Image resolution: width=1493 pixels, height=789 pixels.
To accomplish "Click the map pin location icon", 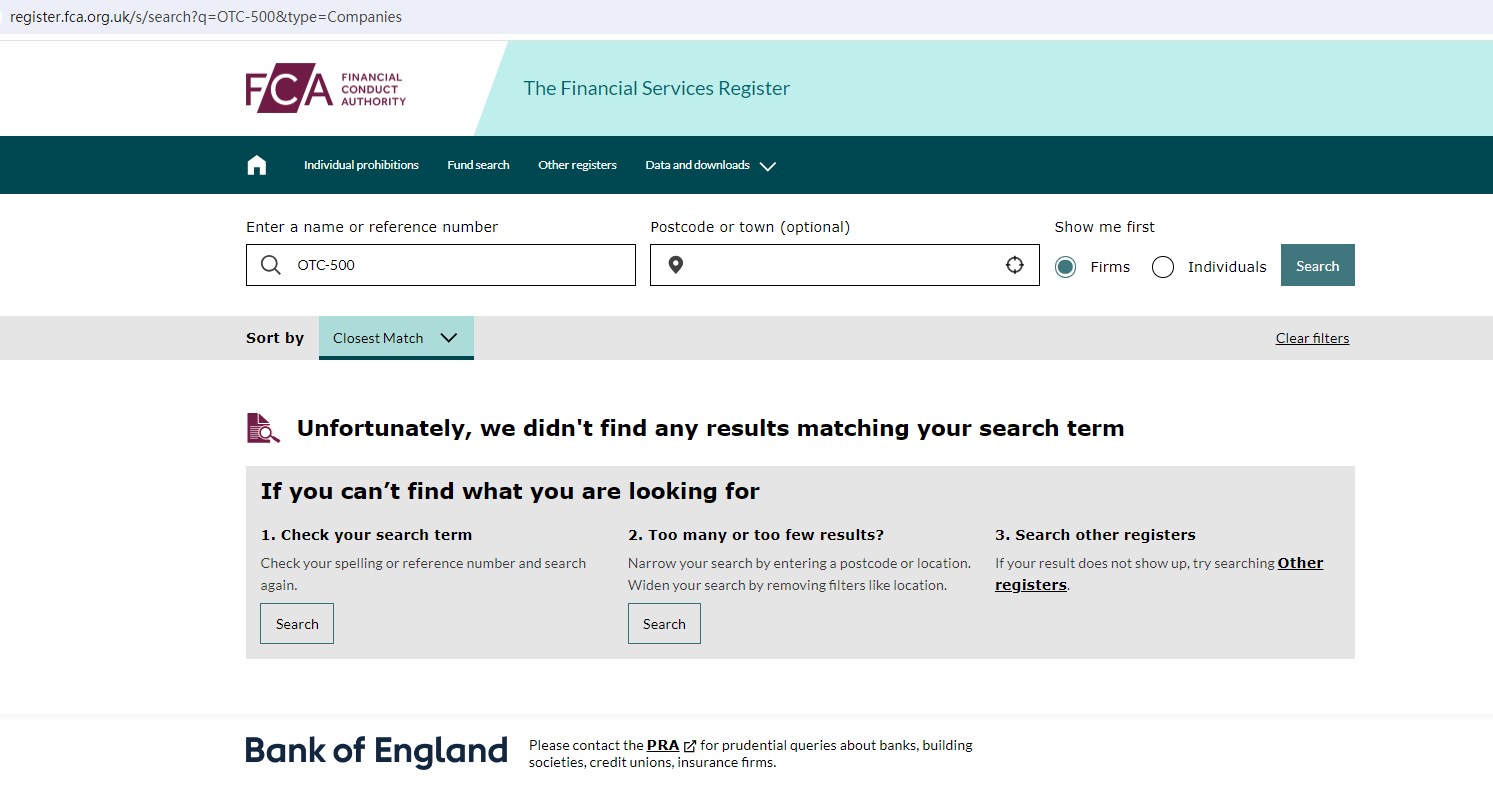I will coord(676,265).
